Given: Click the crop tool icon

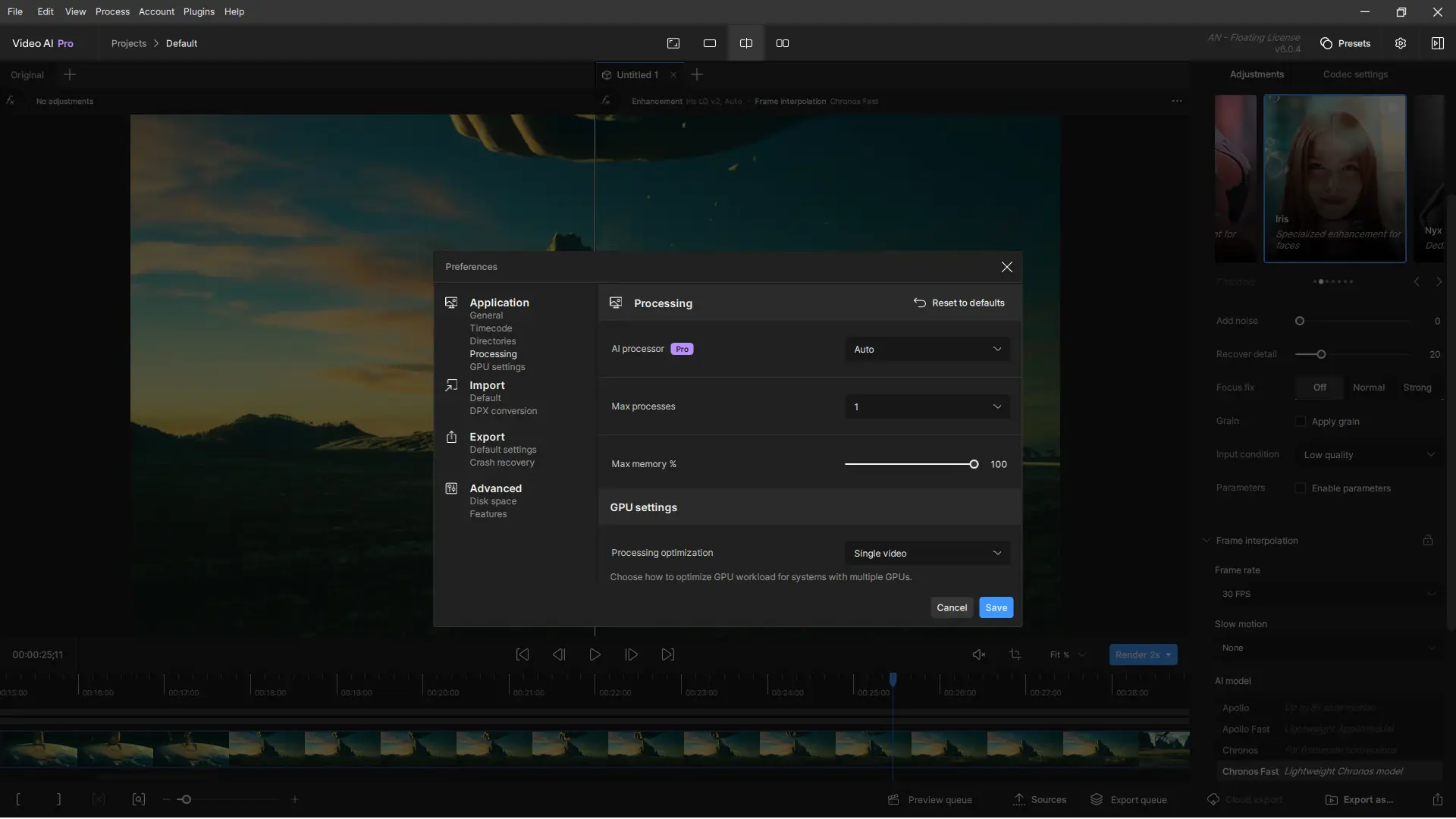Looking at the screenshot, I should click(x=1015, y=654).
